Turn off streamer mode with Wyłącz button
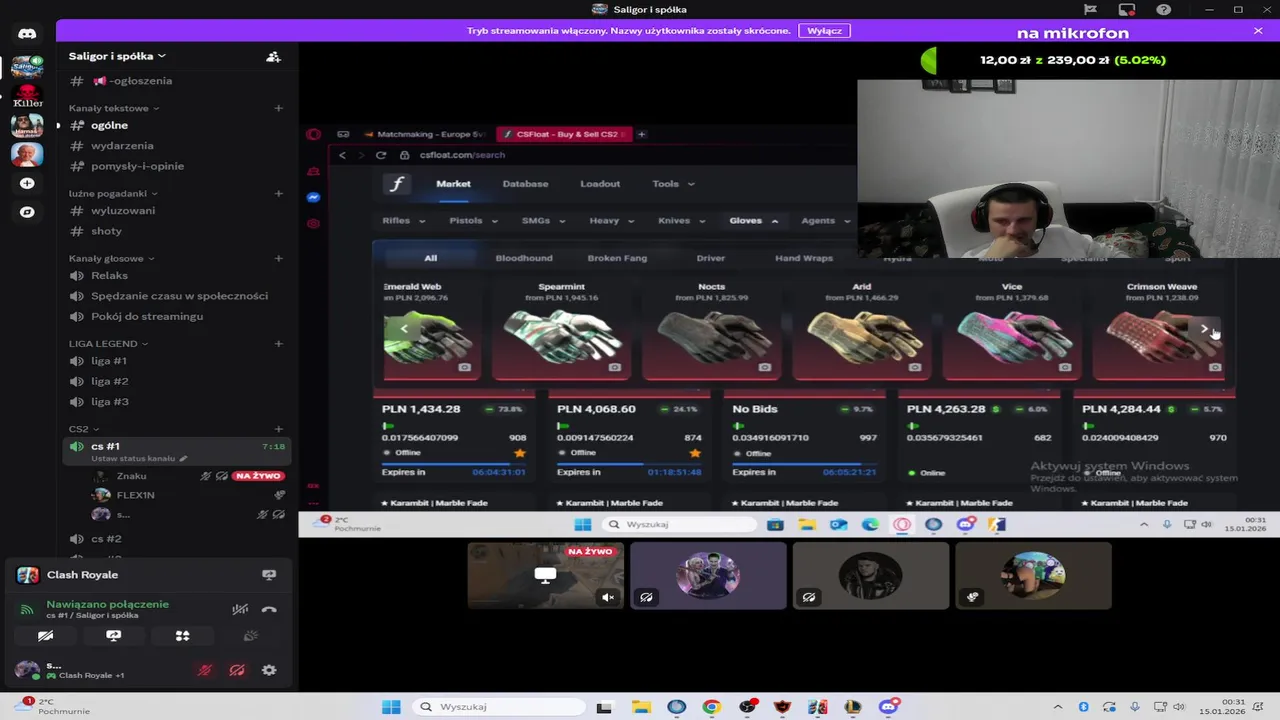 point(824,31)
